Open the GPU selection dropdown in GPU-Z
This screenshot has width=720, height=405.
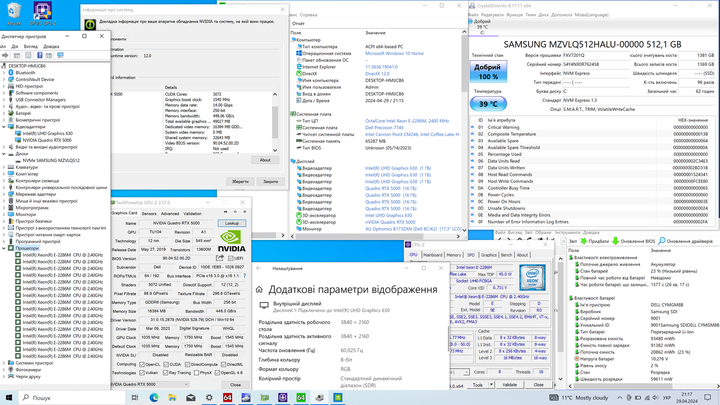150,384
